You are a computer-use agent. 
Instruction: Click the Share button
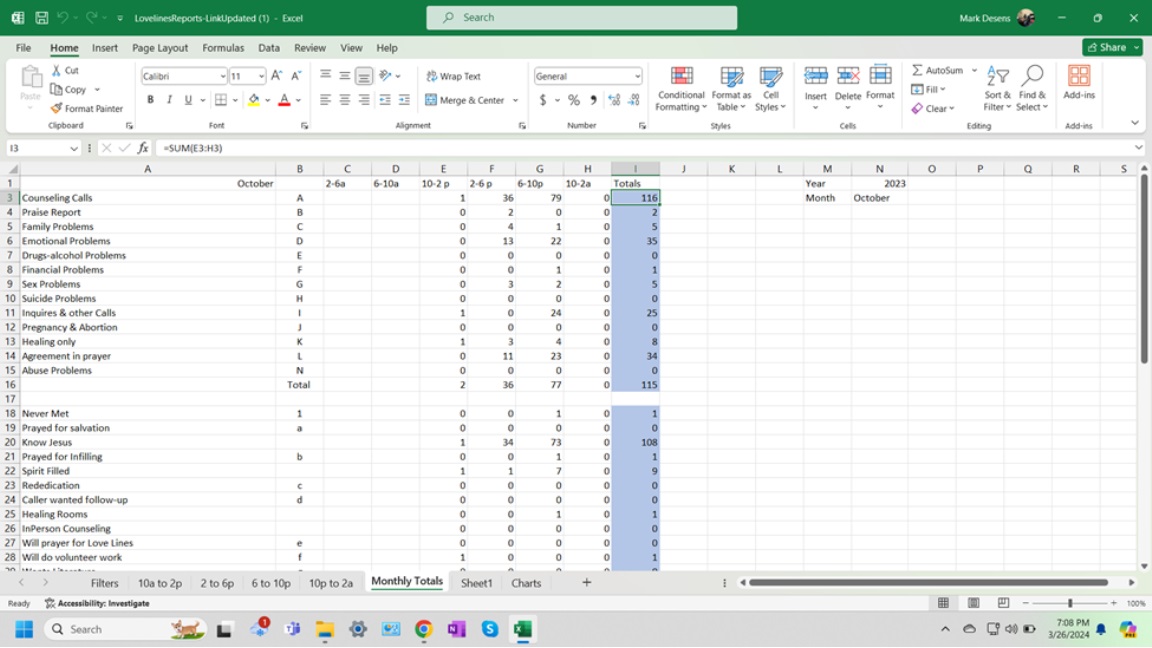coord(1111,47)
